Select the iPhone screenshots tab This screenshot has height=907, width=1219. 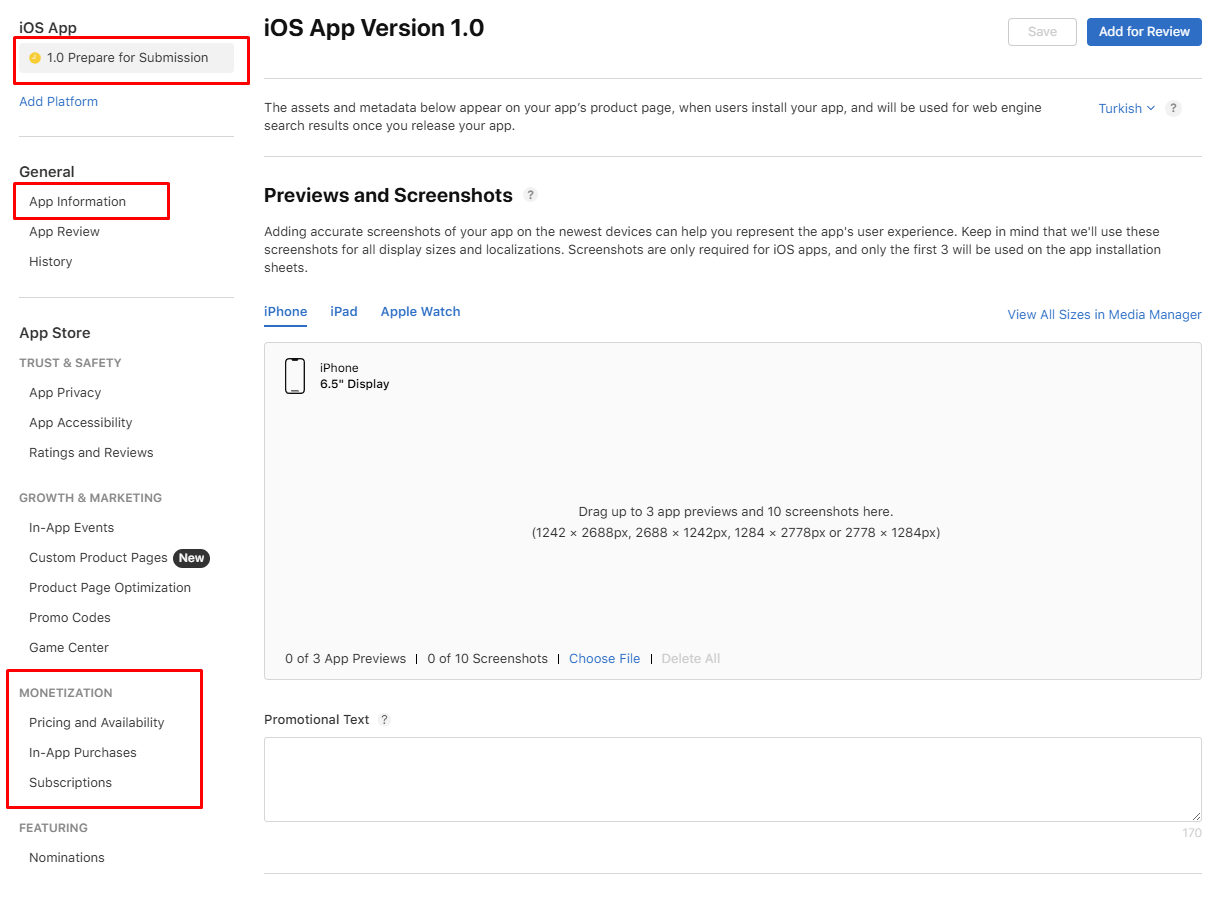coord(285,312)
